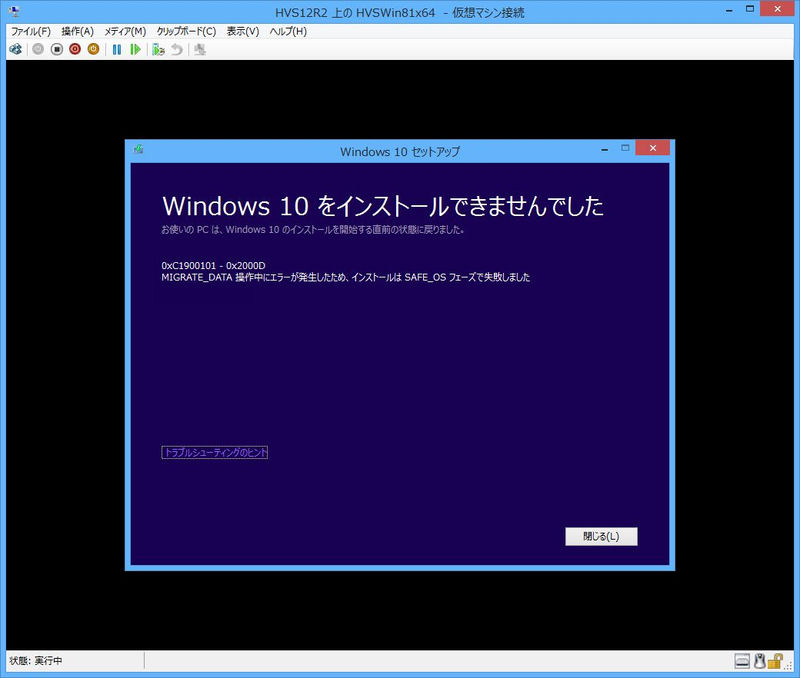Click the Checkpoint icon

[158, 49]
